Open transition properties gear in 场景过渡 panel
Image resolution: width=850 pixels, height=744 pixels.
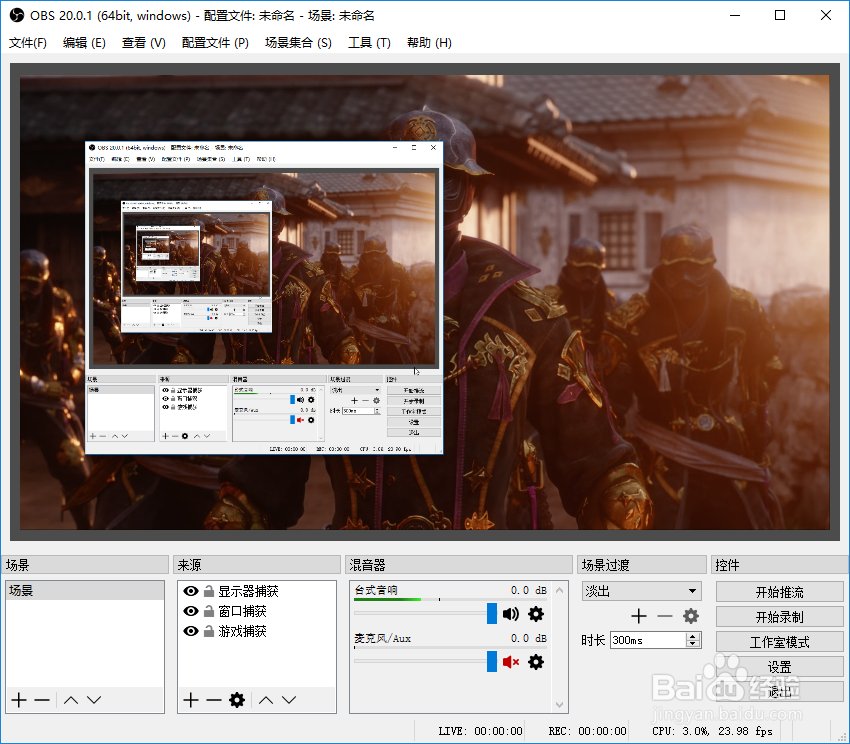point(688,616)
